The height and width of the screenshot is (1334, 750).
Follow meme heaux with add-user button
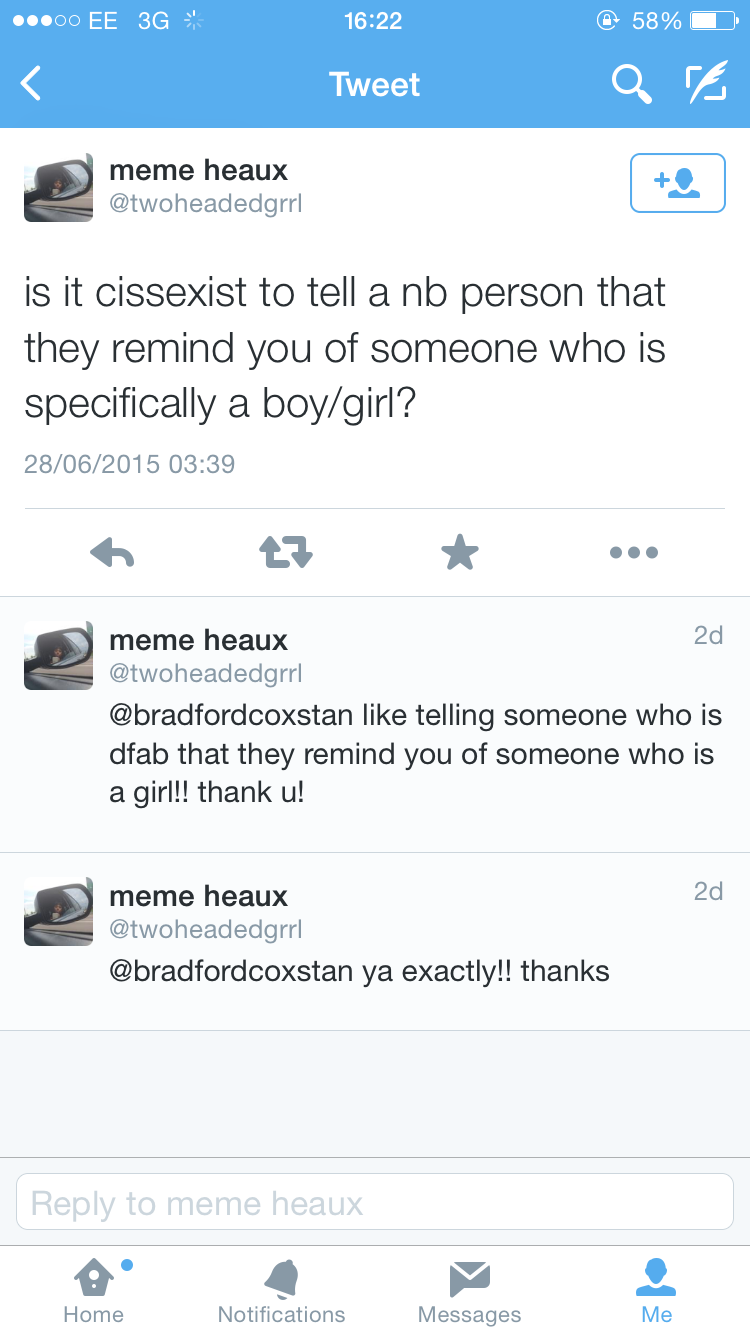[x=677, y=183]
